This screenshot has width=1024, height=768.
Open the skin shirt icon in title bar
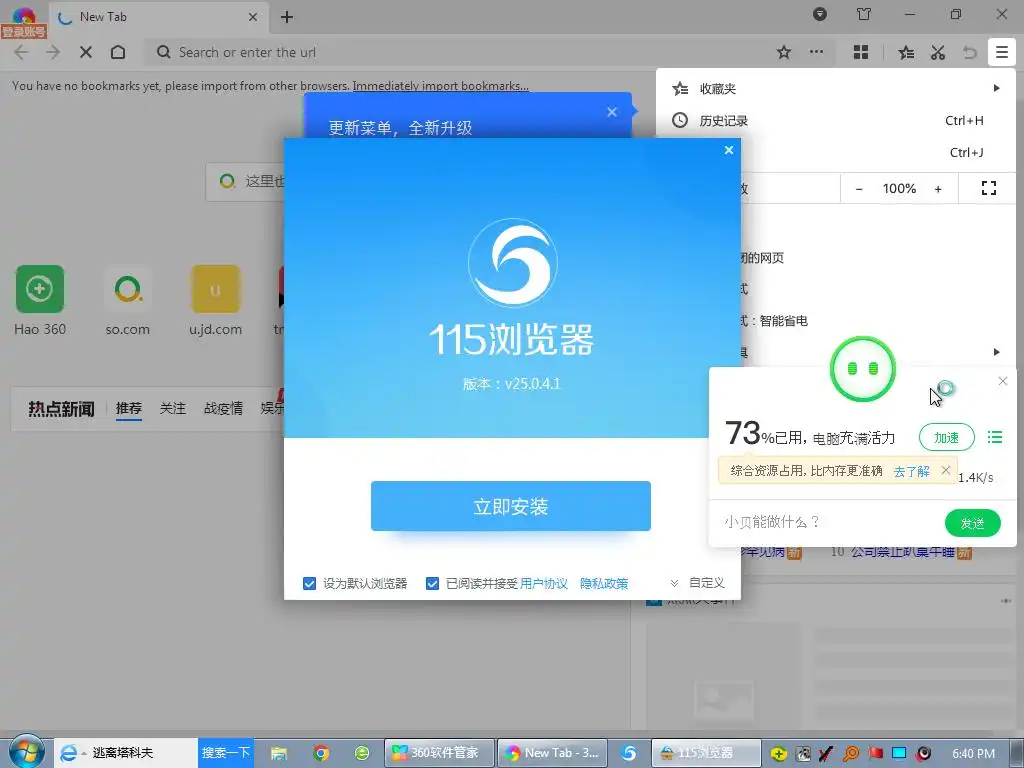pyautogui.click(x=863, y=14)
